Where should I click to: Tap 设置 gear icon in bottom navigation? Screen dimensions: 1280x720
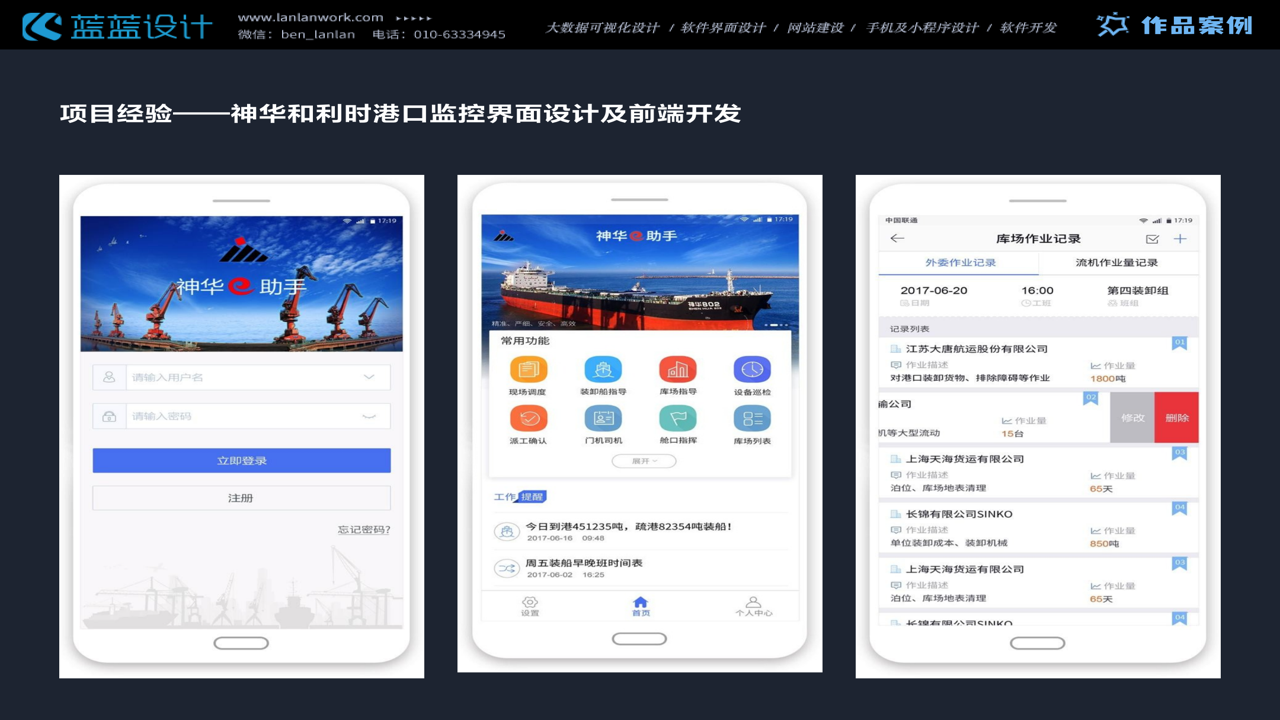click(x=530, y=603)
